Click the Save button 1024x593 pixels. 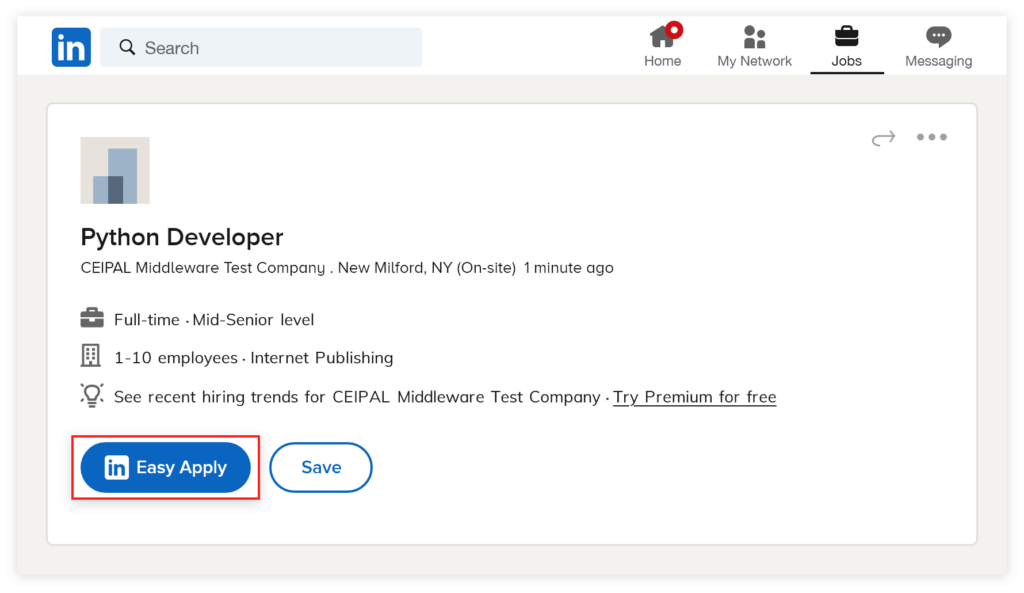pyautogui.click(x=321, y=468)
